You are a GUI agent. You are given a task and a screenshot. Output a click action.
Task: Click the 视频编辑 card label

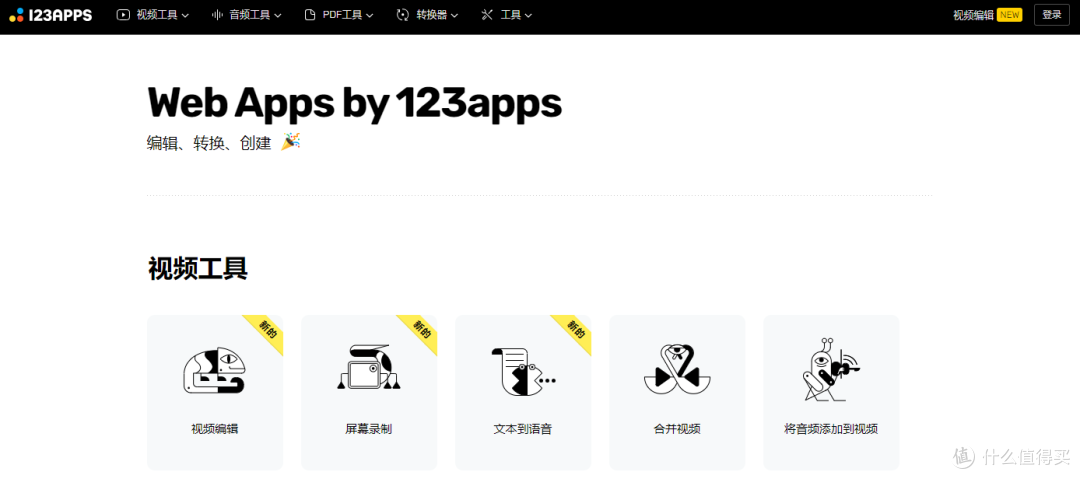click(214, 429)
